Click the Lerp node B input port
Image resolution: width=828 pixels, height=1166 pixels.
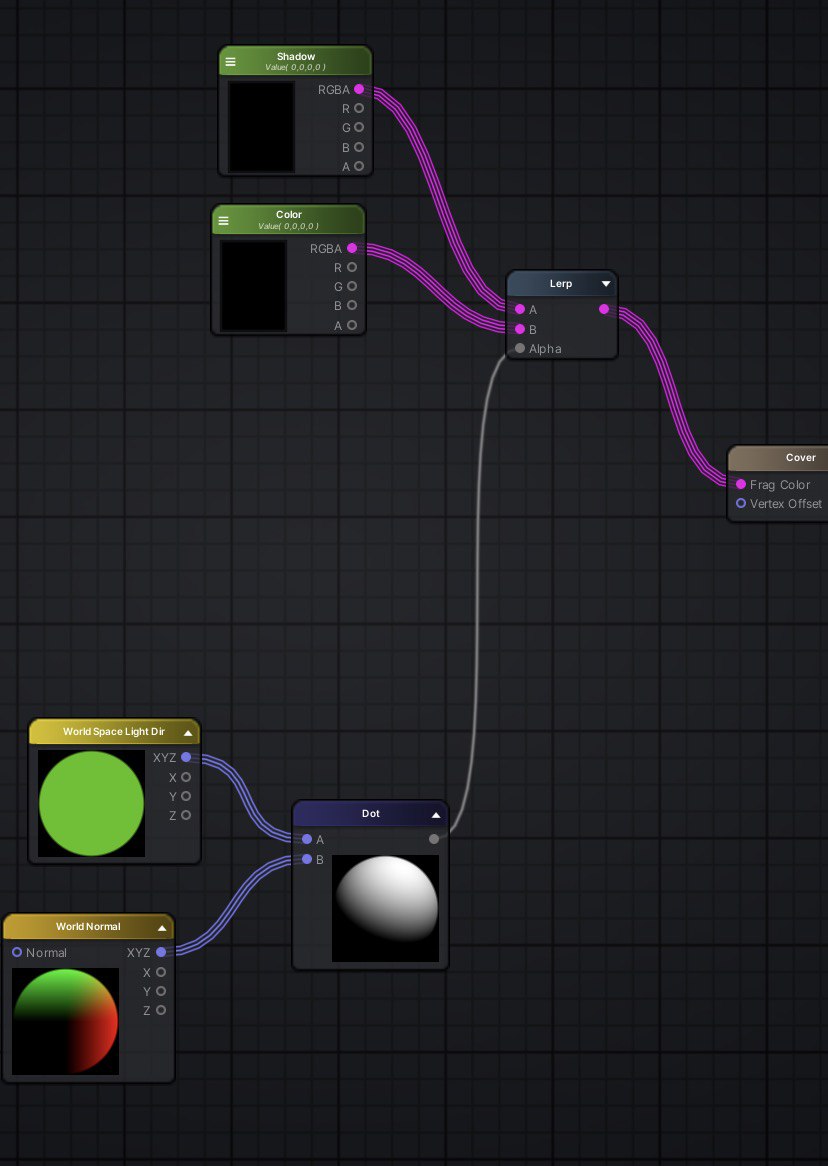pos(520,329)
